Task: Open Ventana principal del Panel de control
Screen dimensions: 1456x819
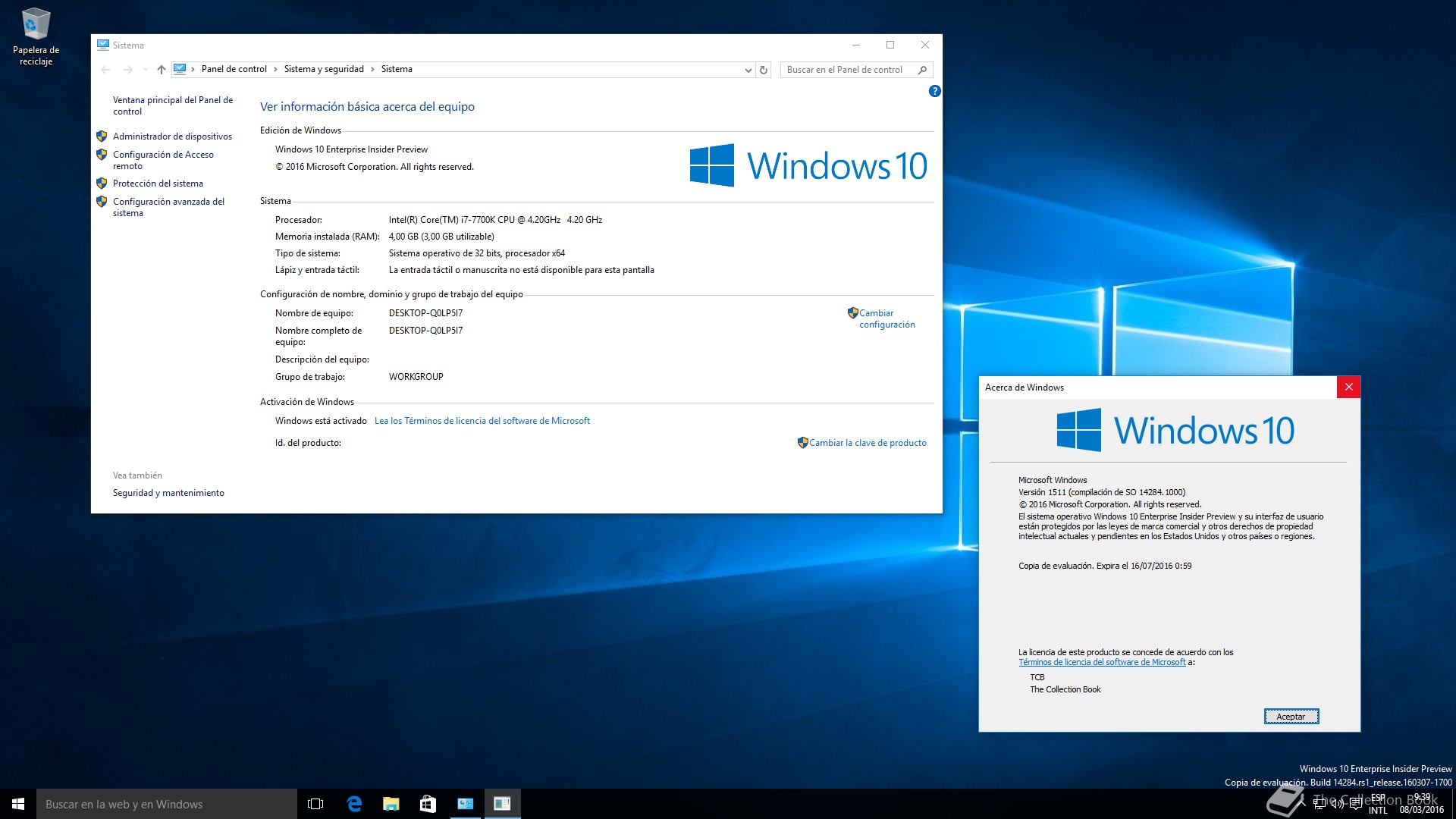Action: coord(173,105)
